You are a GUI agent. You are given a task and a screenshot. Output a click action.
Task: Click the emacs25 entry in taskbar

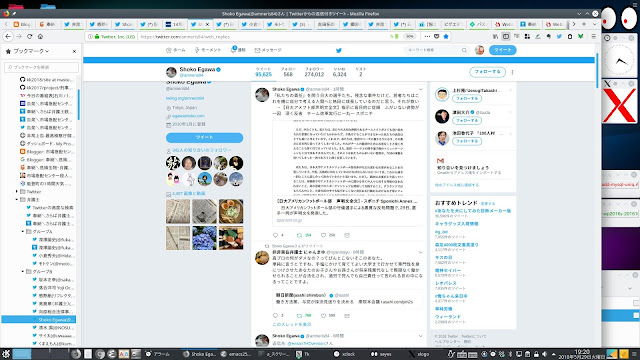[x=237, y=354]
